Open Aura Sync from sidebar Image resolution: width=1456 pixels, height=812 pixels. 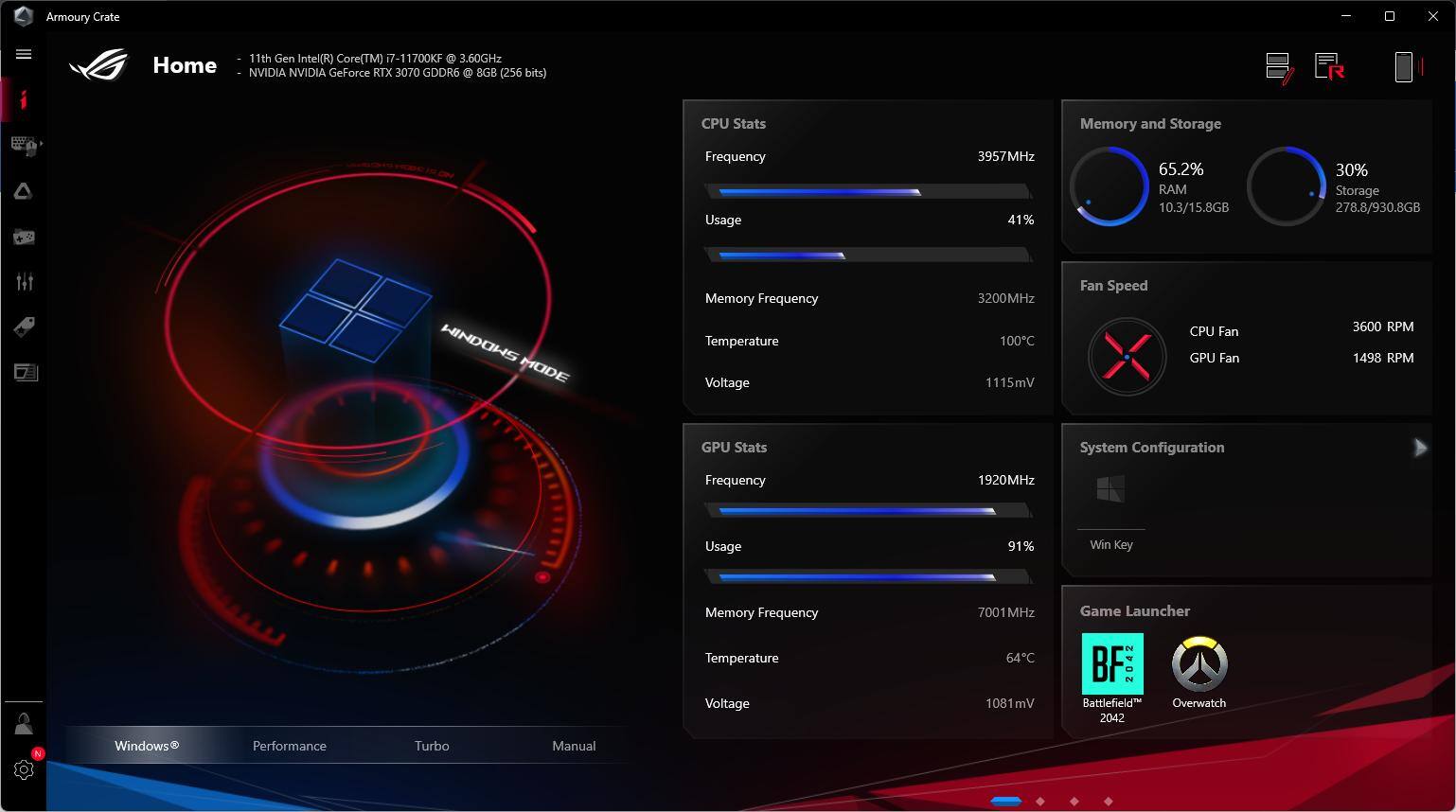point(24,191)
